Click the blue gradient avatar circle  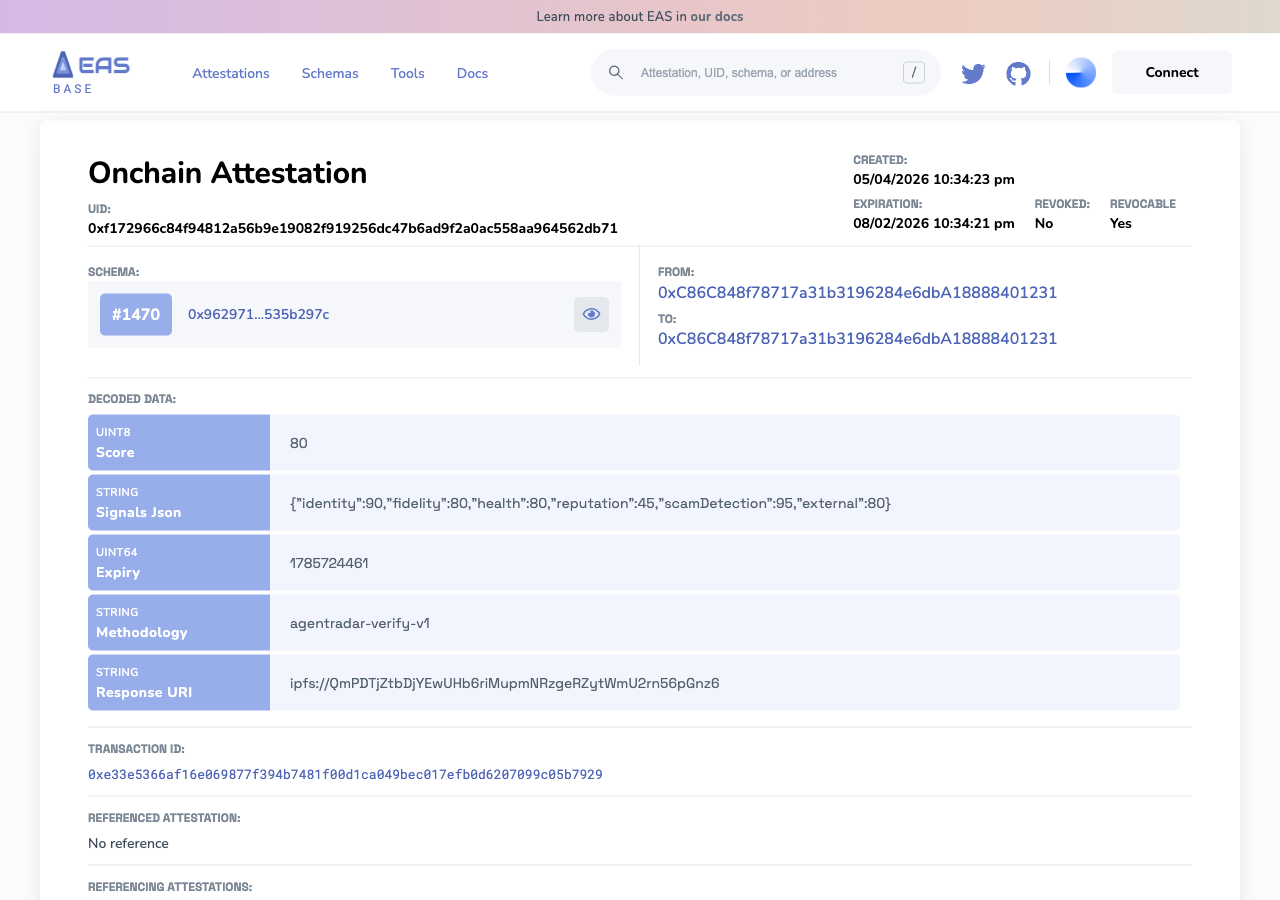pyautogui.click(x=1081, y=73)
